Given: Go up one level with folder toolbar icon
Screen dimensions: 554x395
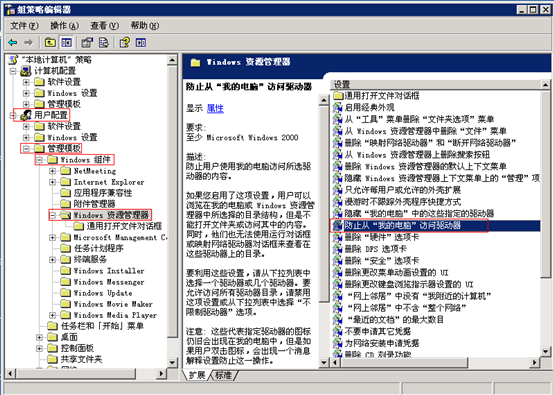Looking at the screenshot, I should (x=50, y=43).
